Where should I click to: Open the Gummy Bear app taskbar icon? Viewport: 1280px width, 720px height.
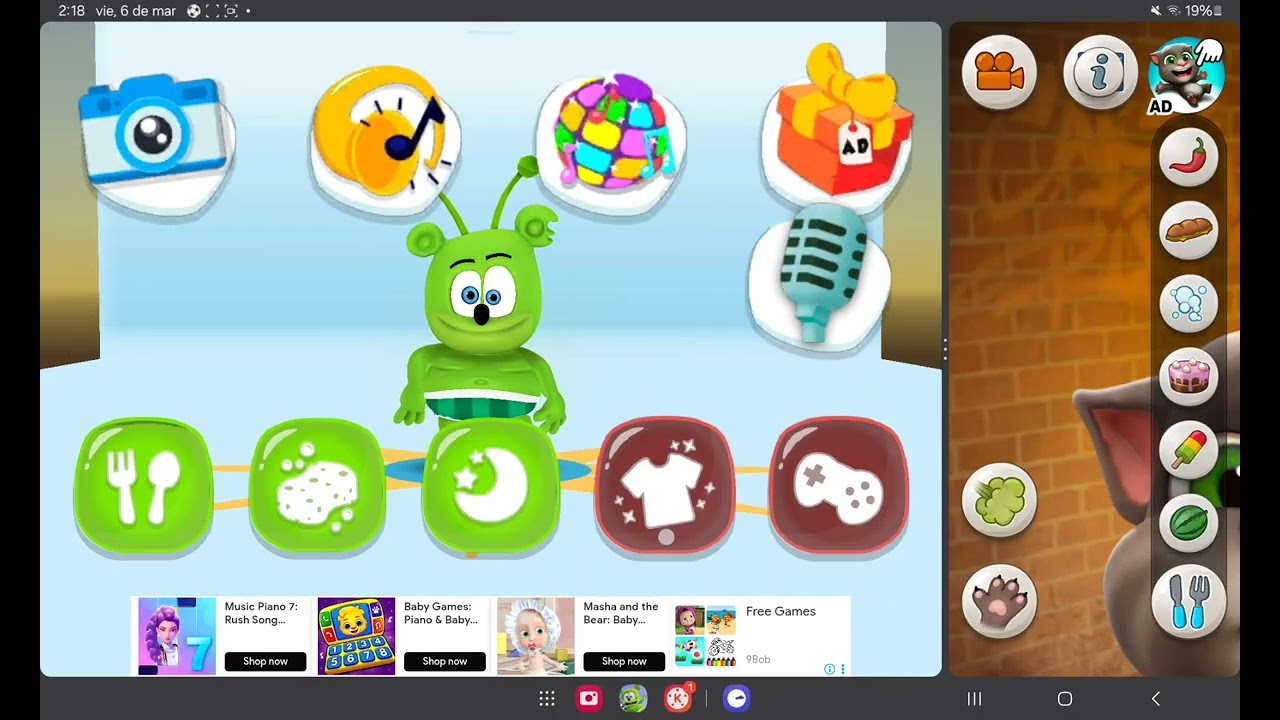coord(633,699)
